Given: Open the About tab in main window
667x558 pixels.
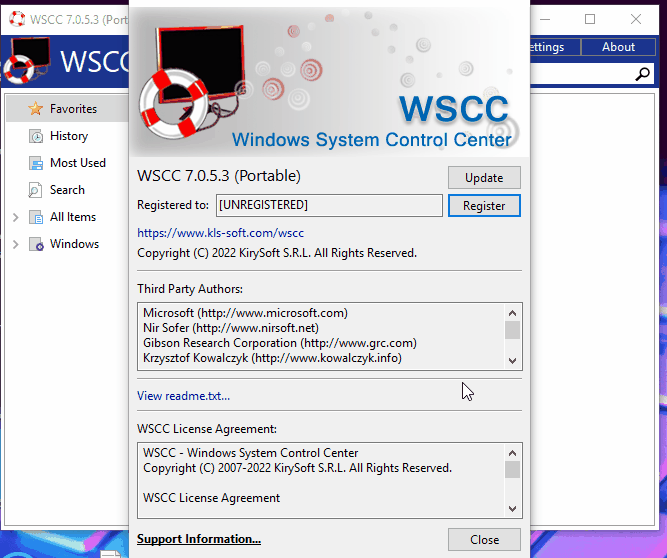Looking at the screenshot, I should (x=618, y=47).
